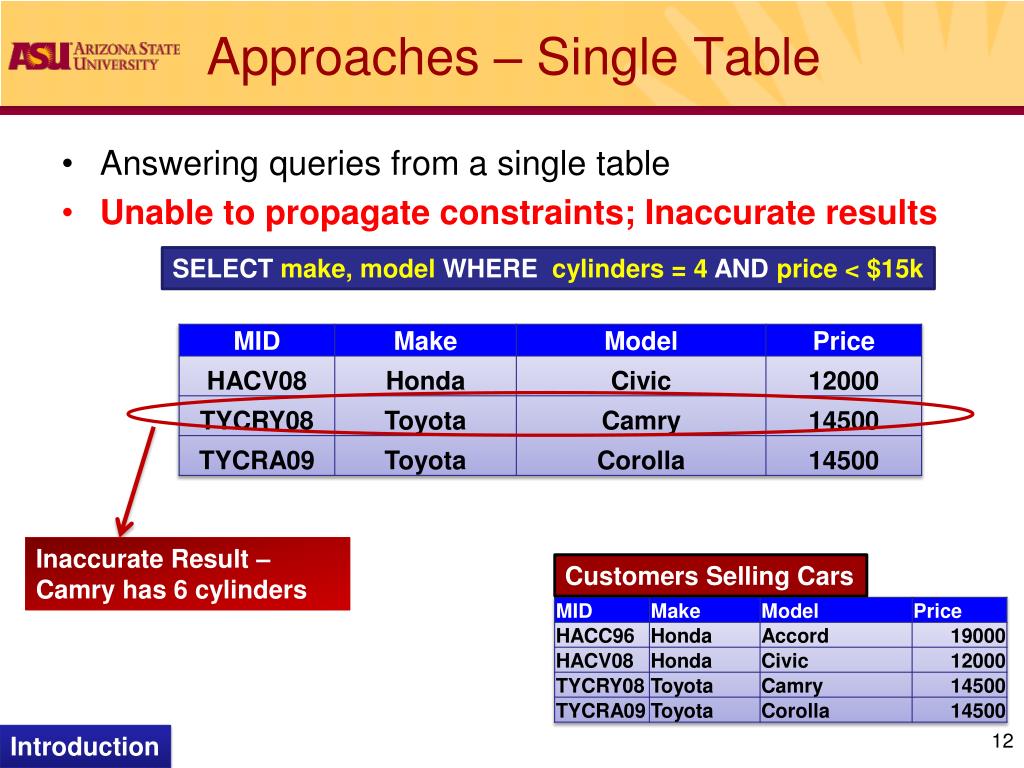This screenshot has height=768, width=1024.
Task: Select the MID header in the large table
Action: pyautogui.click(x=257, y=341)
